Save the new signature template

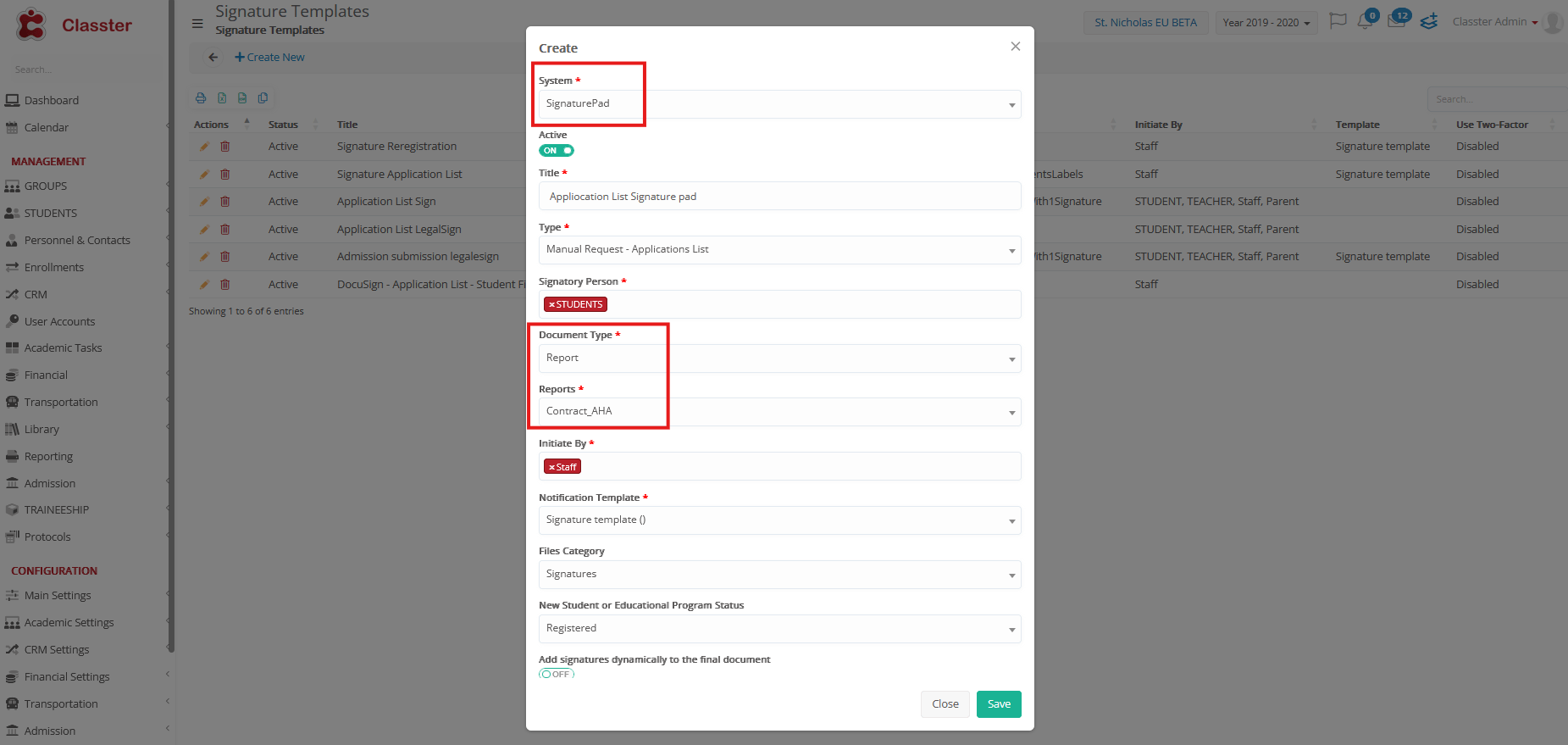point(999,704)
